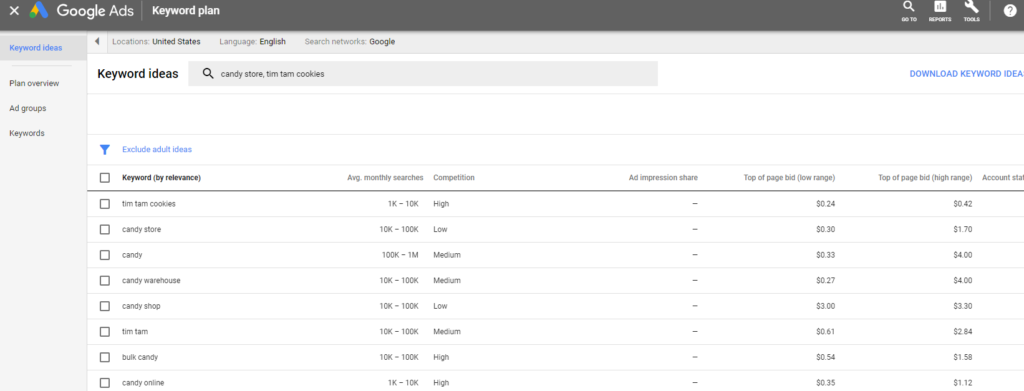
Task: Click the $2.84 high range bid value
Action: click(x=963, y=332)
